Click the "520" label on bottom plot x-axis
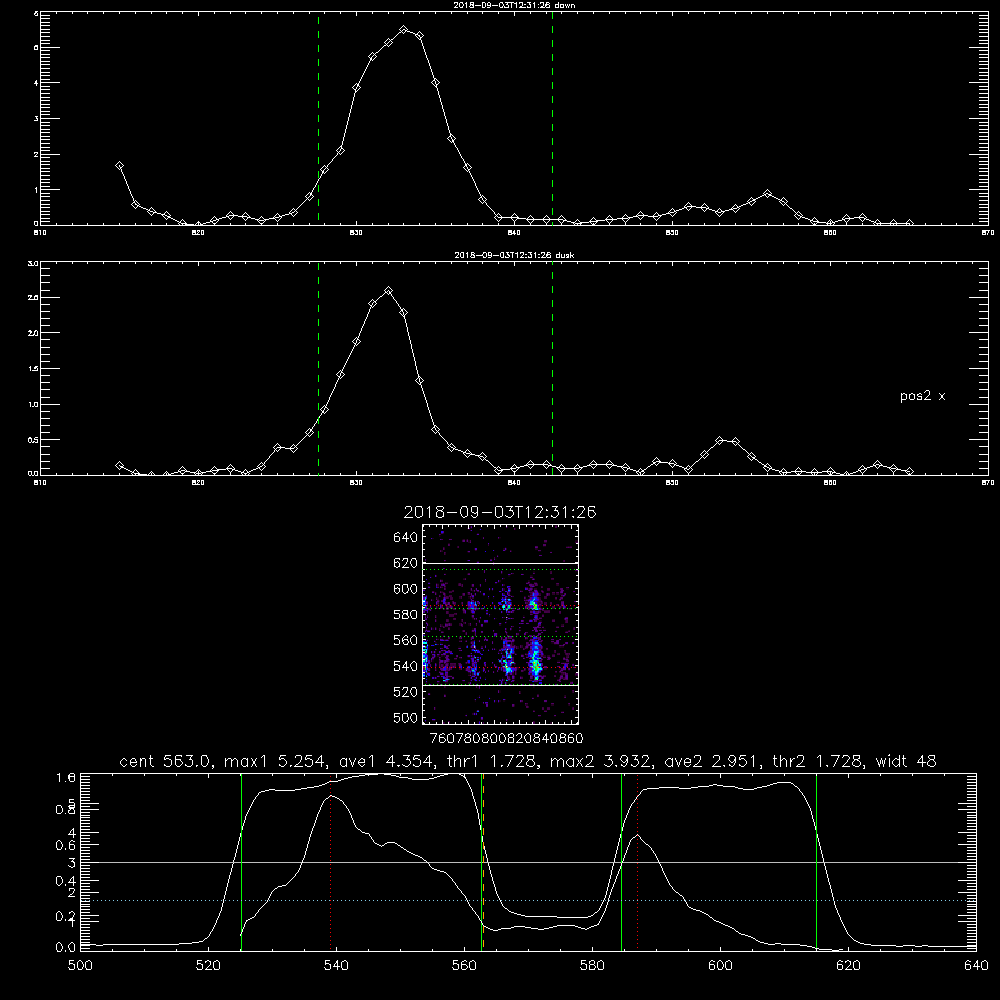 click(209, 966)
